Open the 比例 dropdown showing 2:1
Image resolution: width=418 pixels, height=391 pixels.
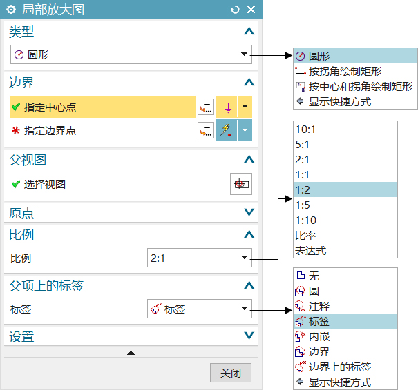tap(199, 258)
